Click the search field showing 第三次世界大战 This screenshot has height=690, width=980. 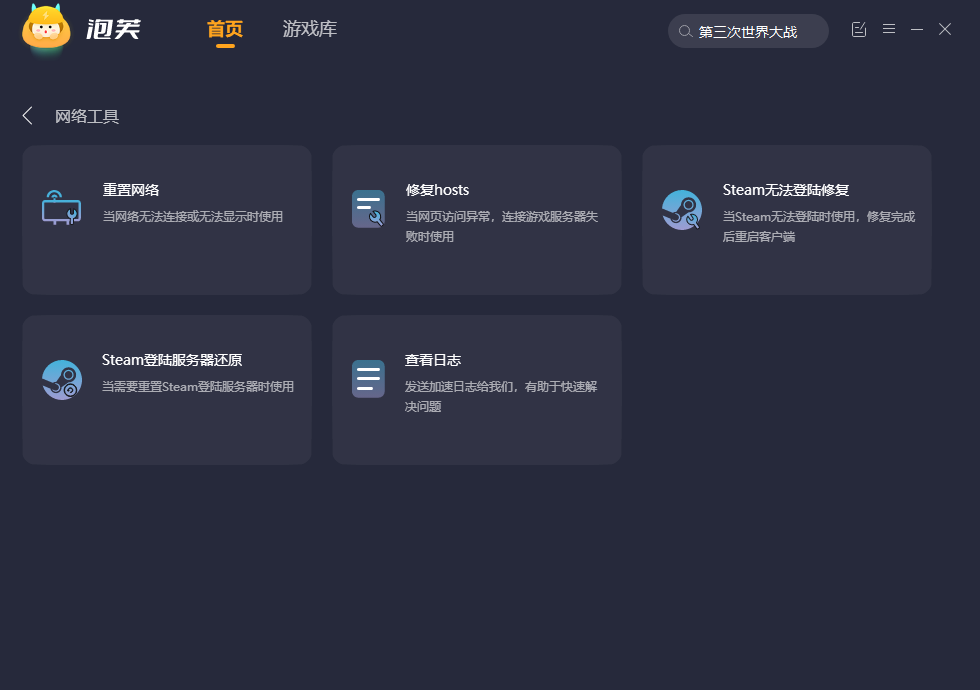tap(756, 32)
